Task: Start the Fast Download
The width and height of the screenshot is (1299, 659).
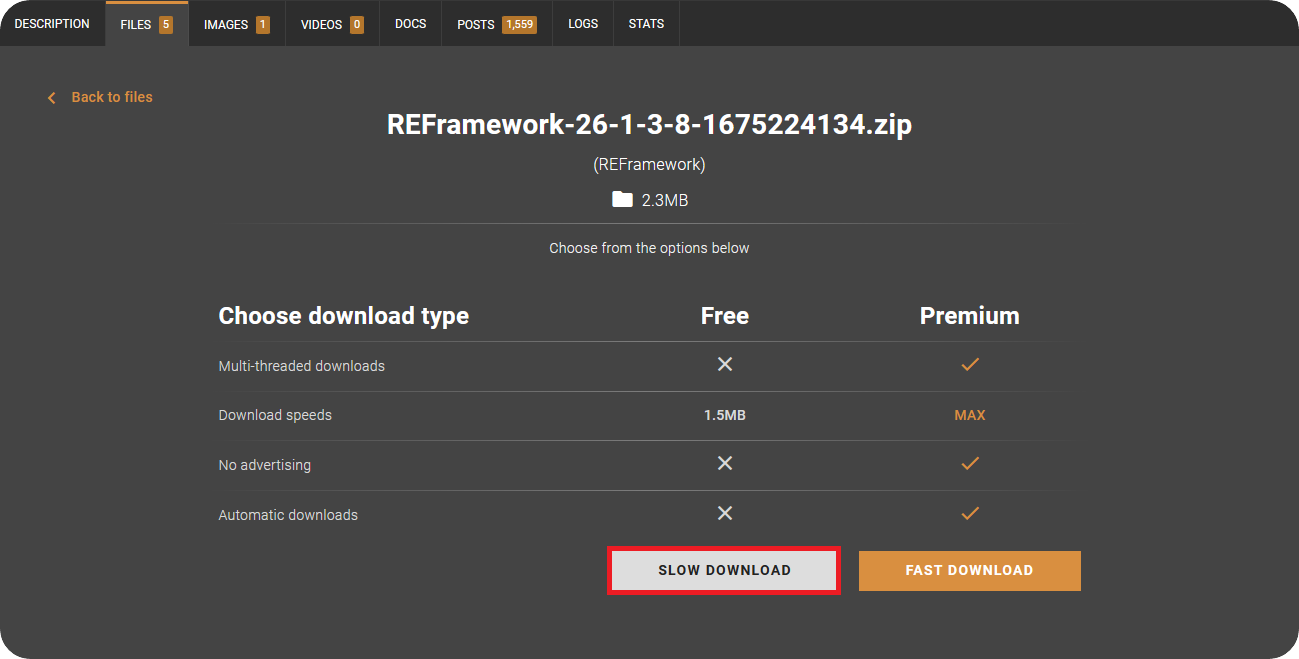Action: pos(969,570)
